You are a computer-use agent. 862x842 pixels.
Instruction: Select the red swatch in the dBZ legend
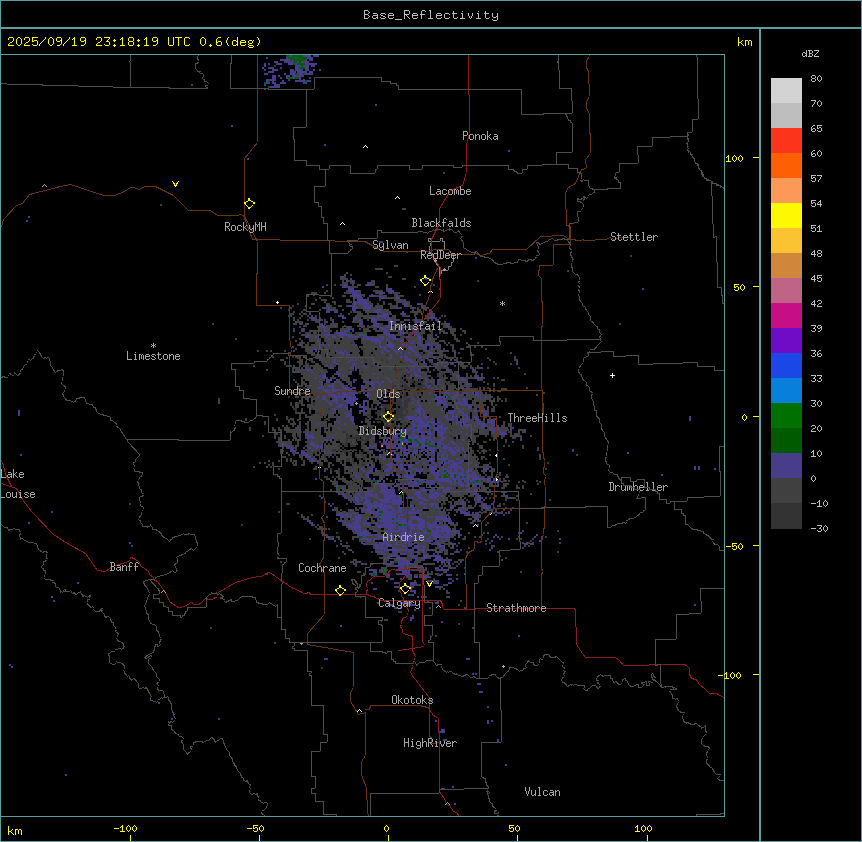pos(786,140)
